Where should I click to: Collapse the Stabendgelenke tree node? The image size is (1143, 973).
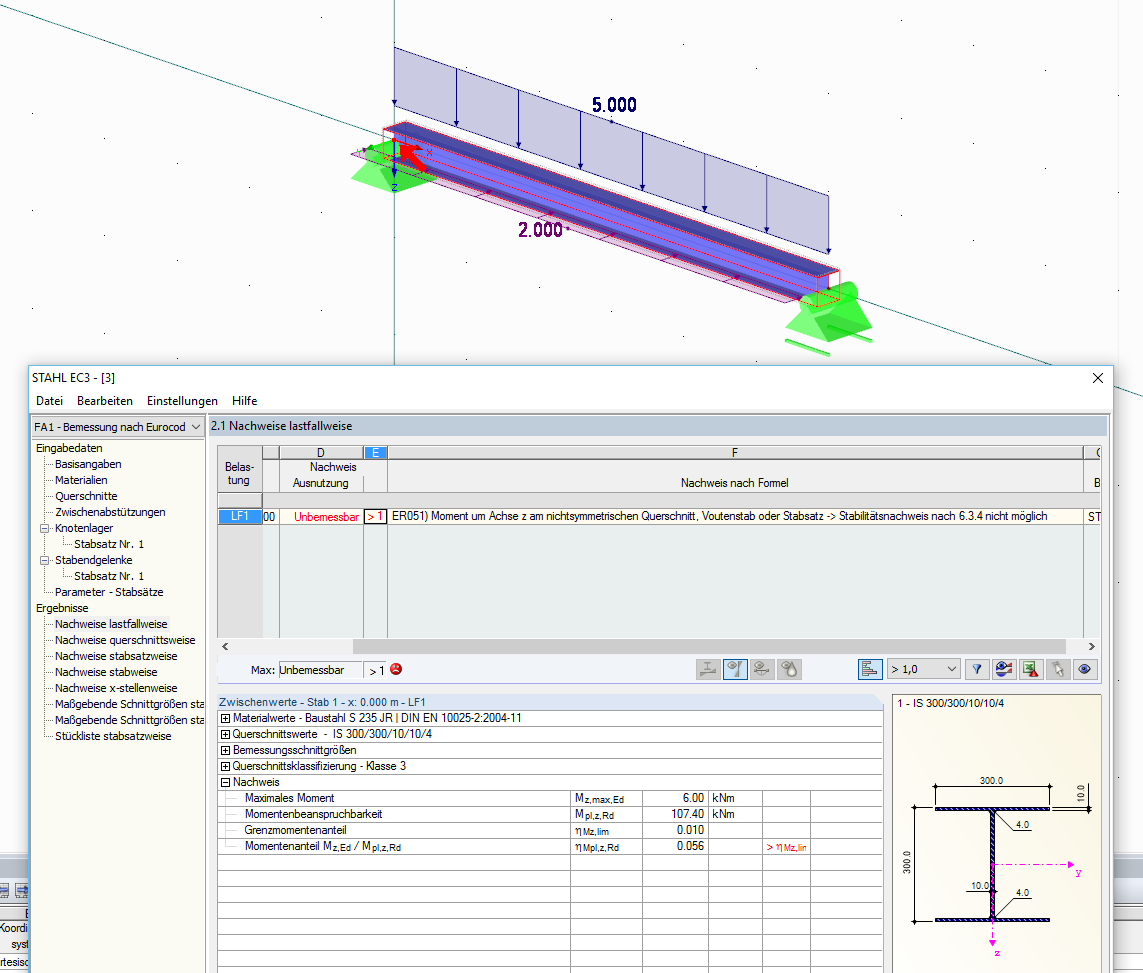[x=44, y=560]
